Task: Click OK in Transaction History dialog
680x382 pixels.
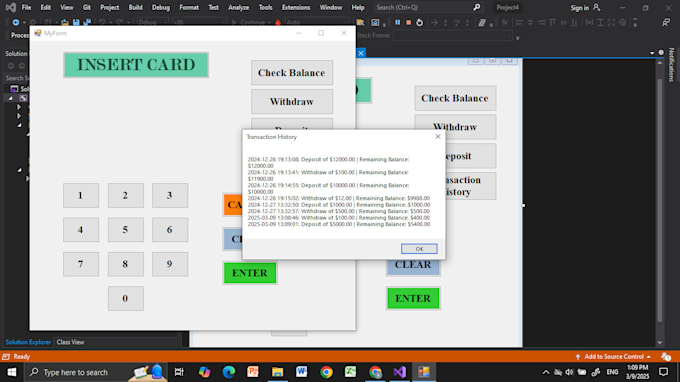Action: coord(419,248)
